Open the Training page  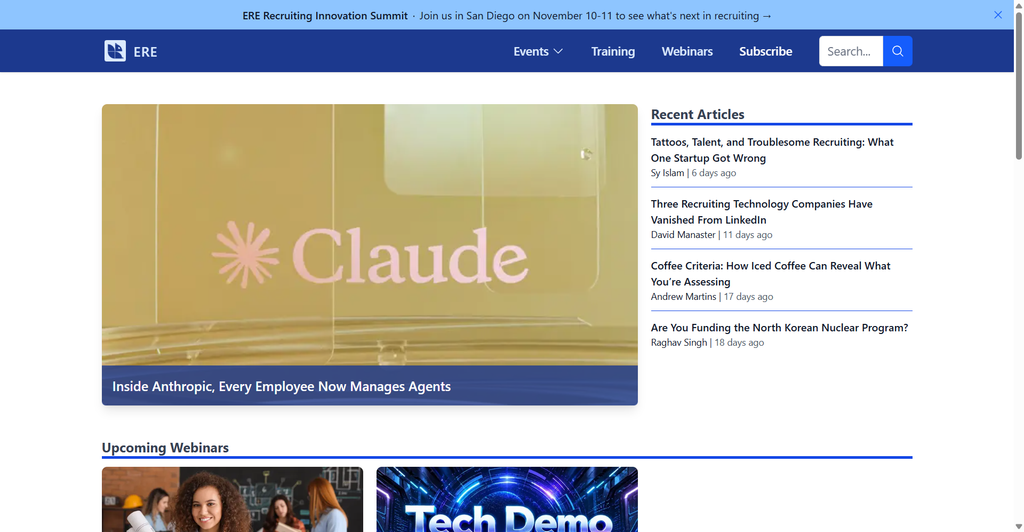pyautogui.click(x=613, y=51)
